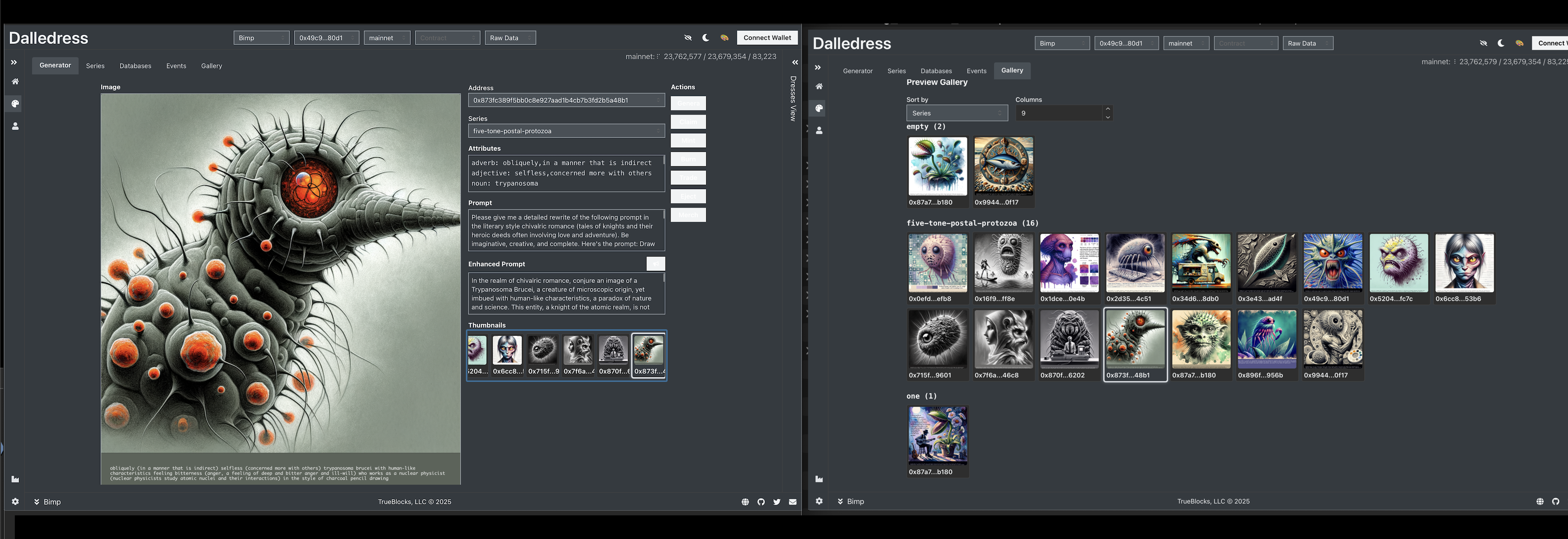The image size is (1568, 539).
Task: Click the Connect Wallet button in the left window
Action: click(x=767, y=38)
